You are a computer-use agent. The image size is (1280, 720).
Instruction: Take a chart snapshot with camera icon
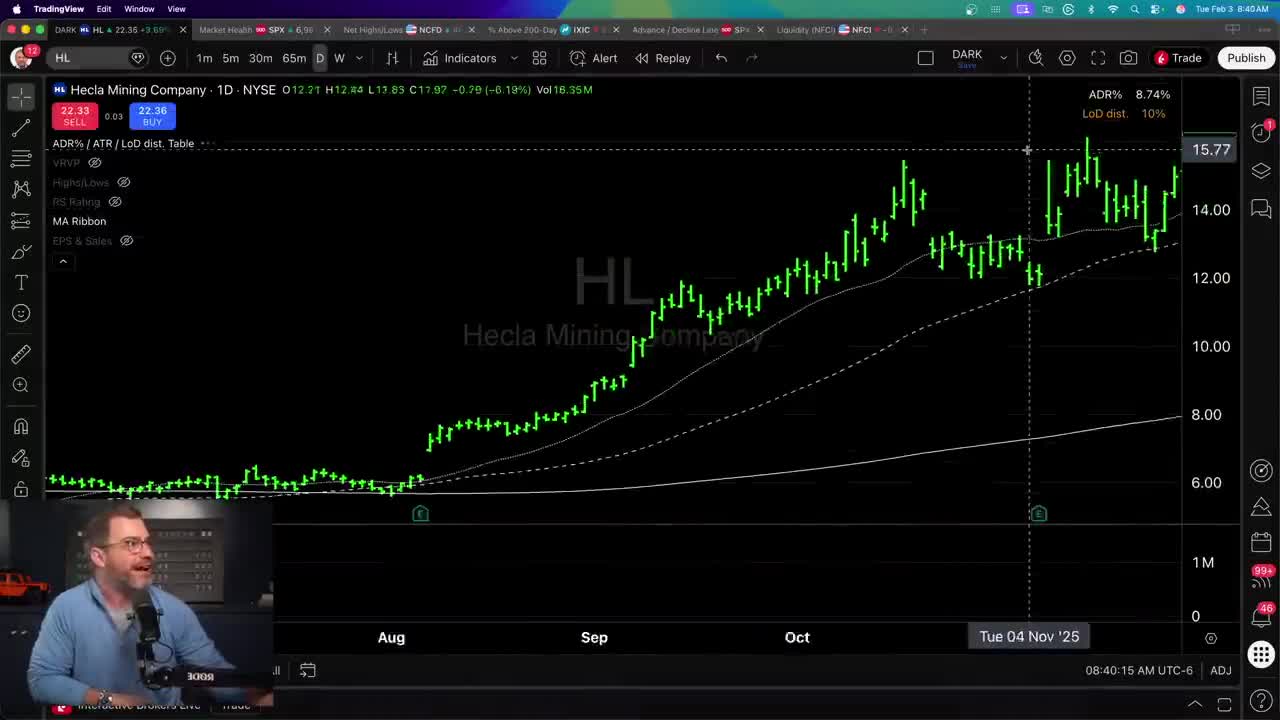(x=1128, y=58)
